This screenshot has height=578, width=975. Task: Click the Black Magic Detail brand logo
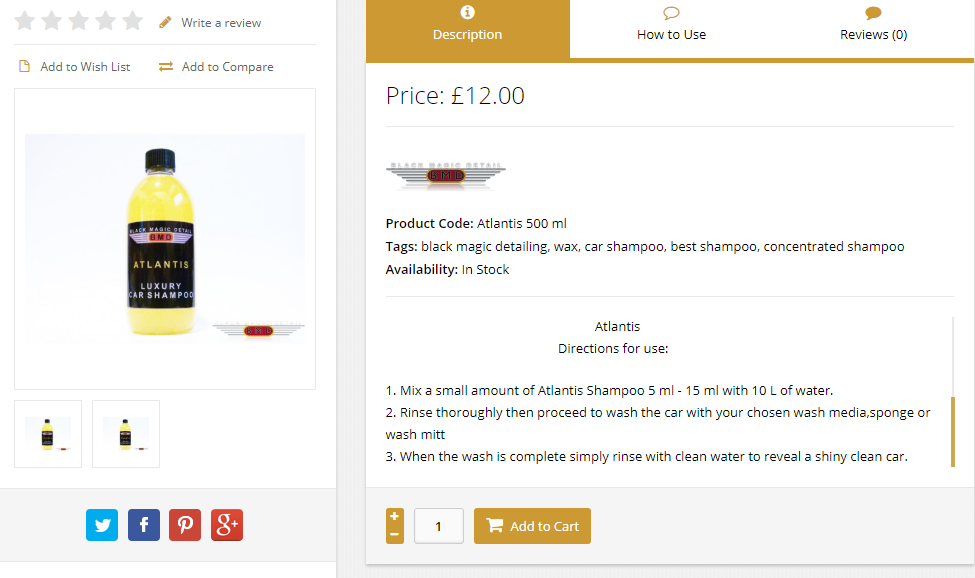coord(445,175)
